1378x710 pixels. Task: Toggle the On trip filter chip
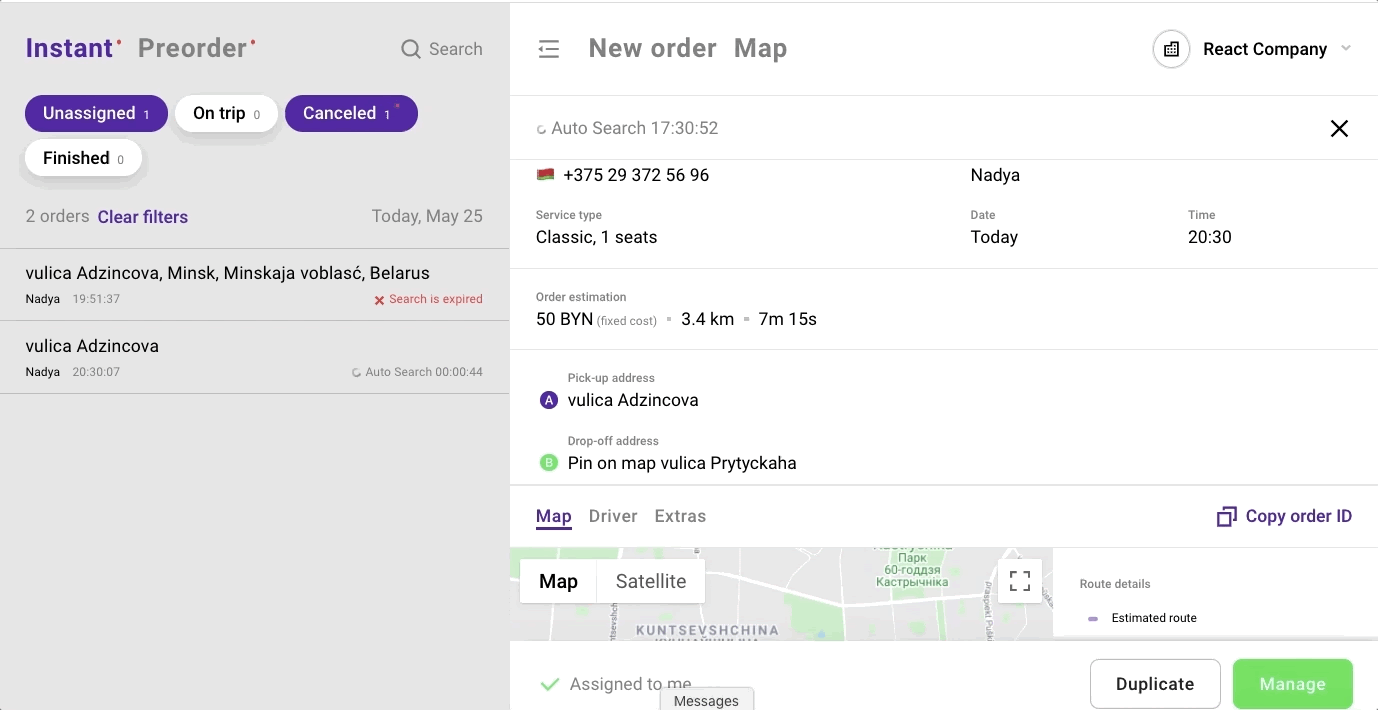(226, 114)
